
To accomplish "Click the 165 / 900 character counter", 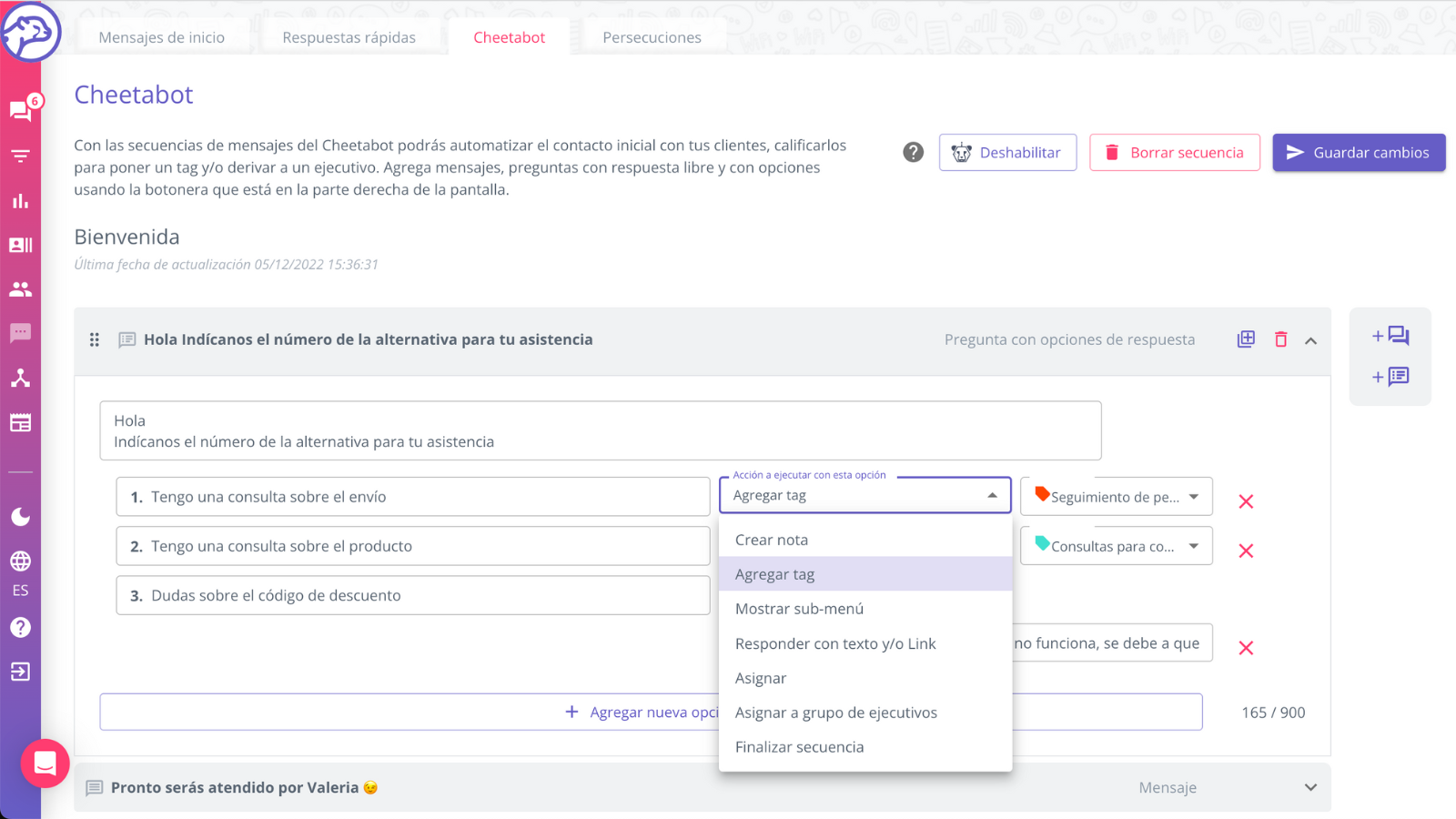I will [1273, 713].
